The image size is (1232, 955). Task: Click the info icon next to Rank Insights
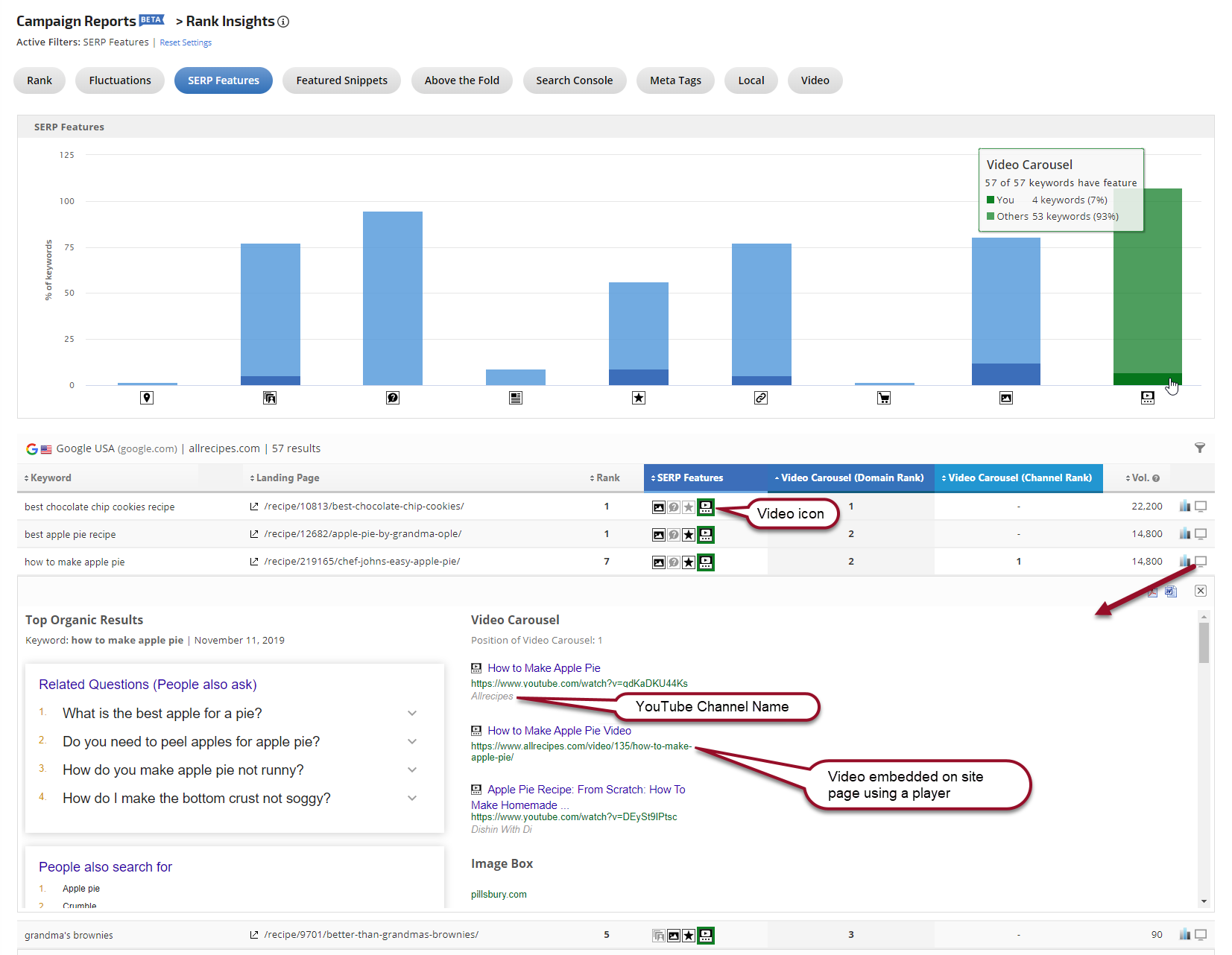click(283, 22)
